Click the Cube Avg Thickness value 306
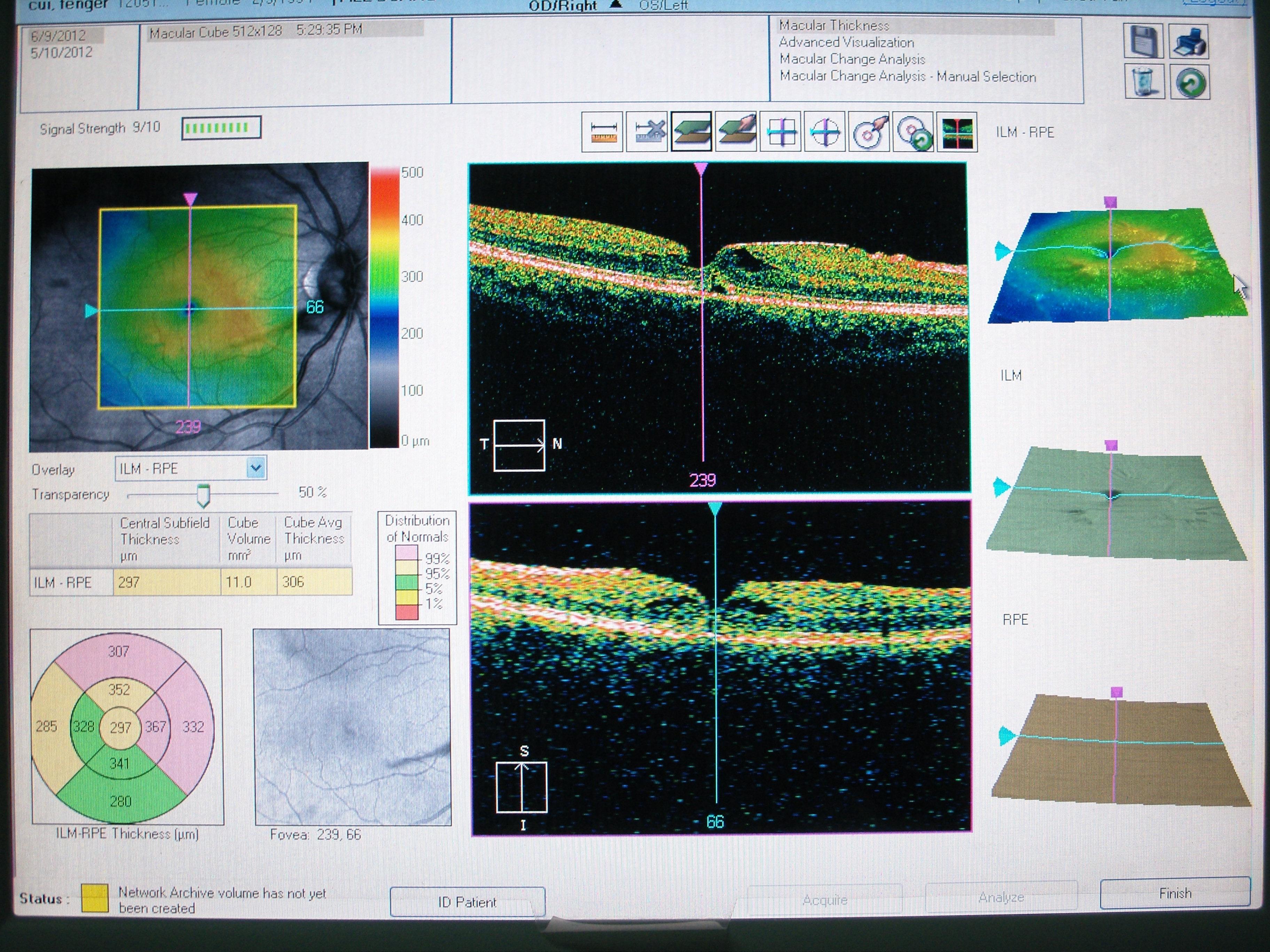Viewport: 1270px width, 952px height. (315, 582)
